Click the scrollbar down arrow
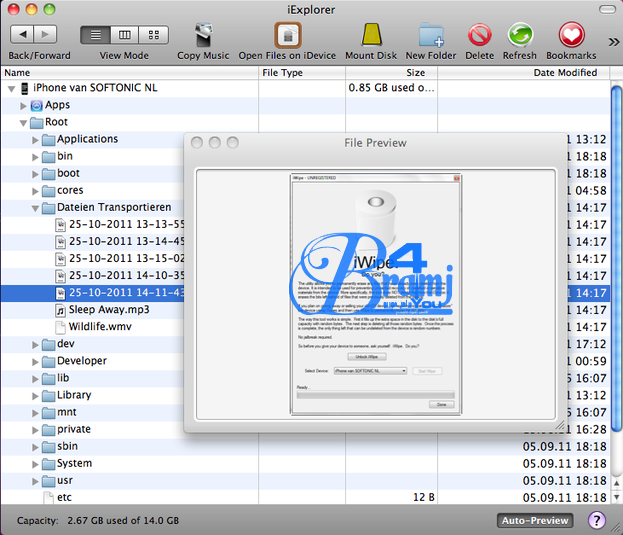 pyautogui.click(x=616, y=497)
